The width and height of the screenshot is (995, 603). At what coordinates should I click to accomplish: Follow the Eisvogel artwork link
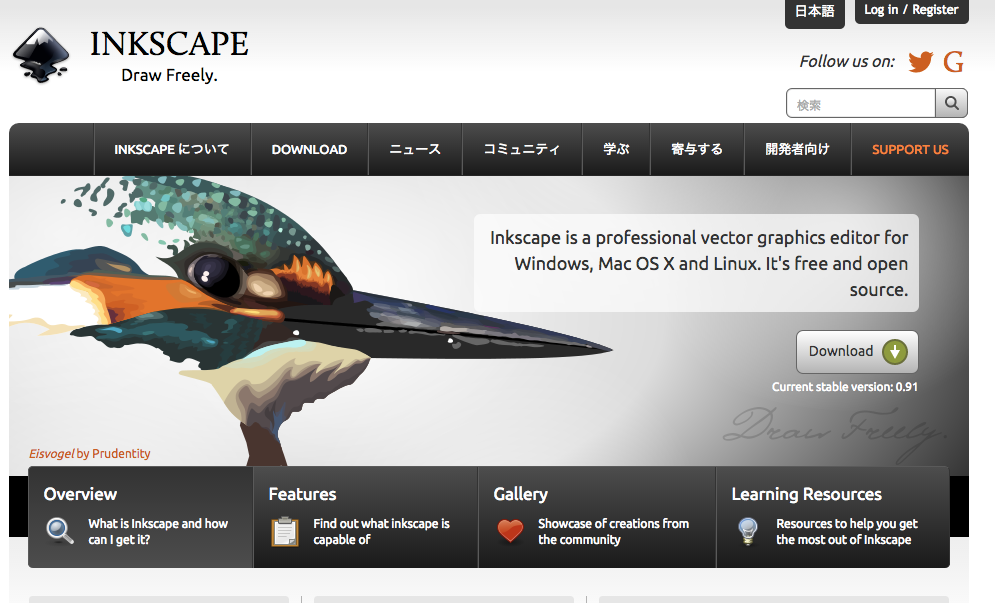tap(51, 454)
